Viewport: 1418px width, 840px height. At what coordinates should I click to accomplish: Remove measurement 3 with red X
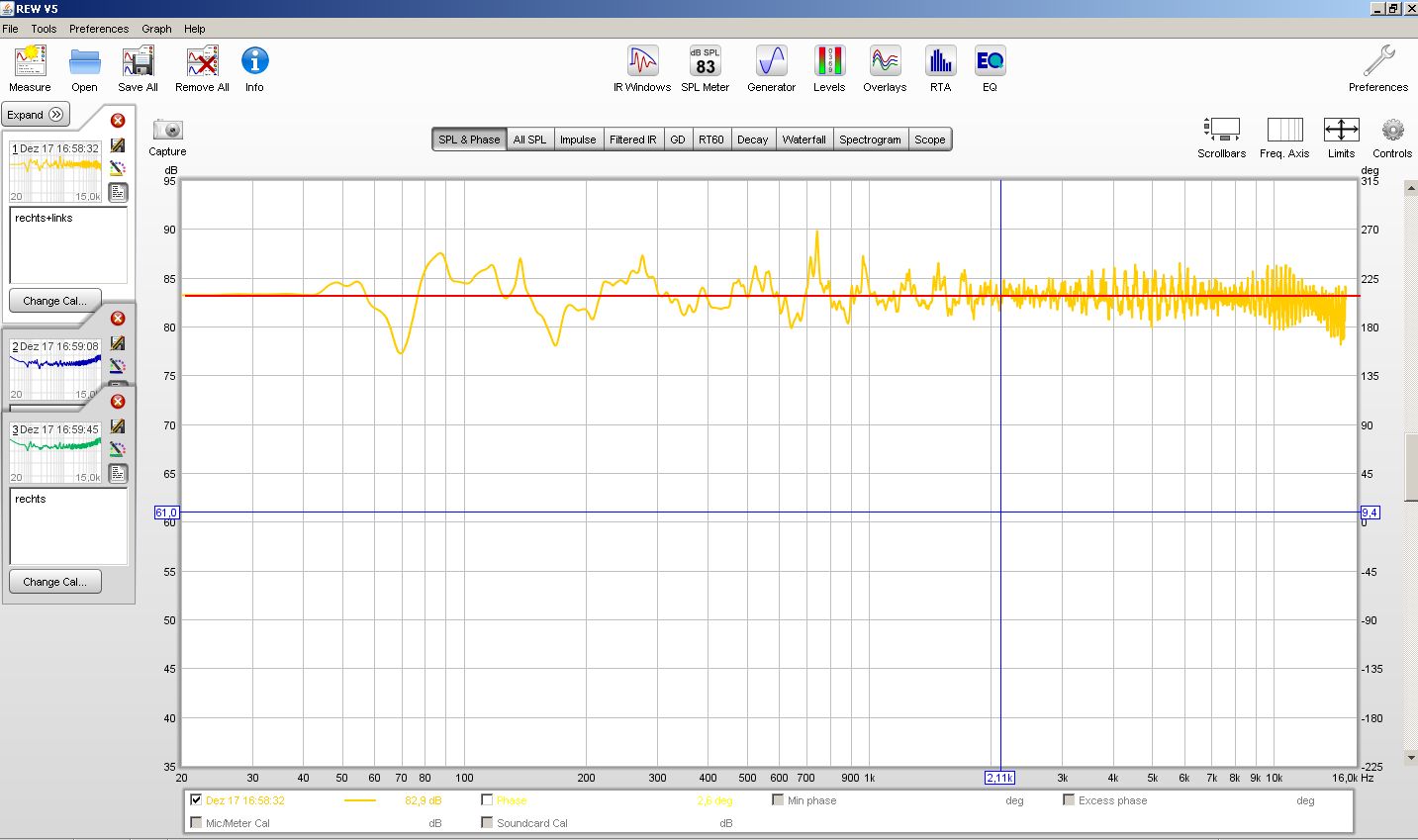(118, 402)
